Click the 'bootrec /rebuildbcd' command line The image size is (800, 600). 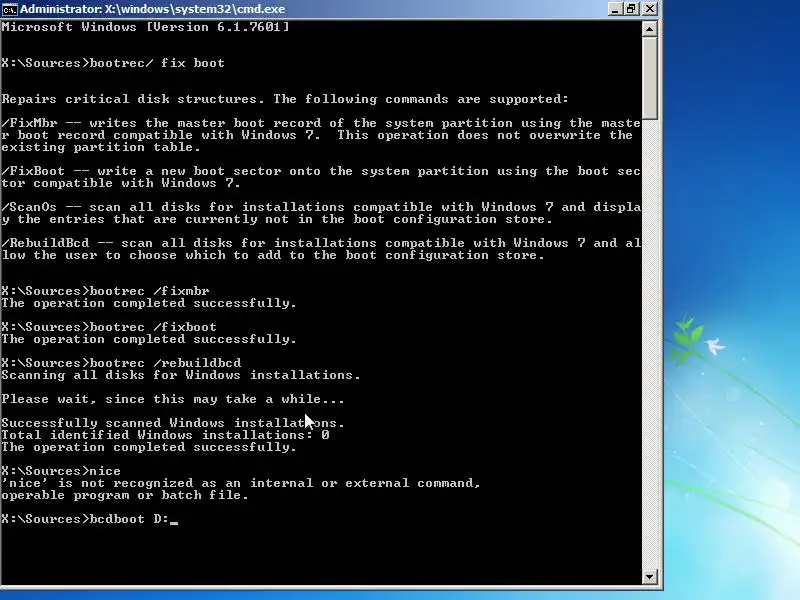click(x=121, y=363)
